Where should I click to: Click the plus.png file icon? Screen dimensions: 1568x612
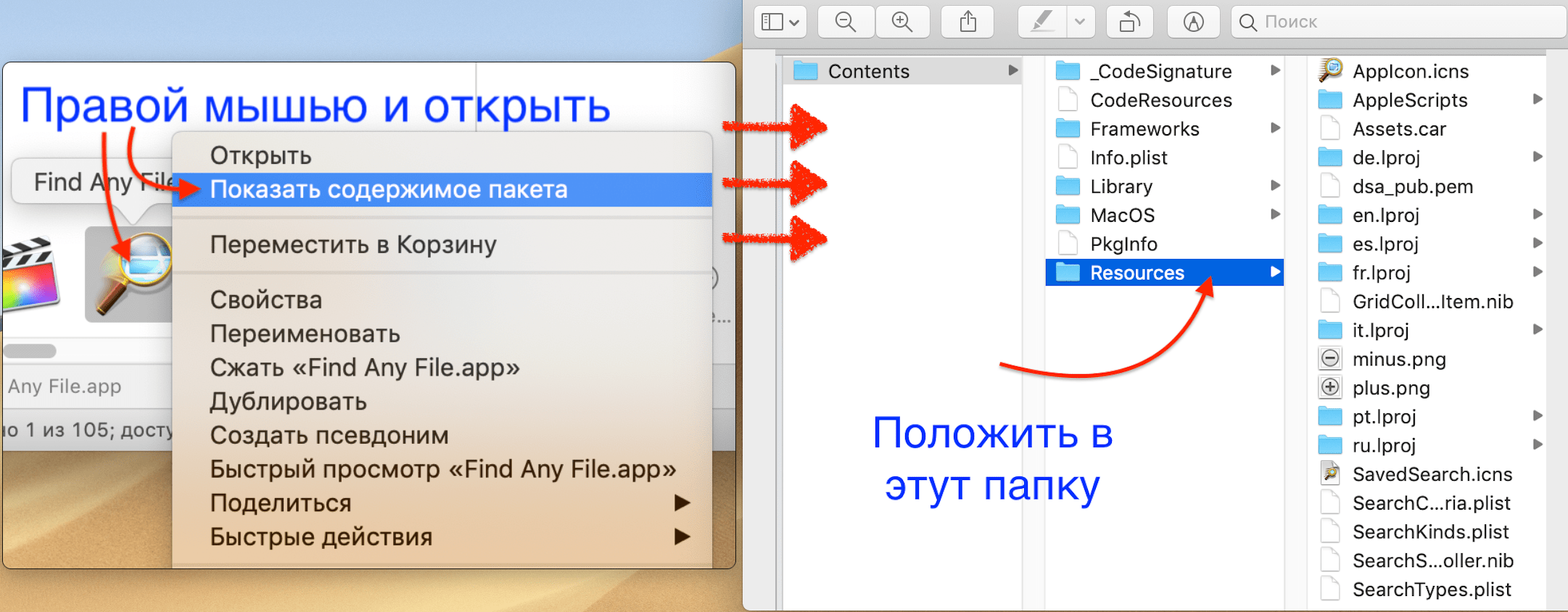(x=1330, y=387)
